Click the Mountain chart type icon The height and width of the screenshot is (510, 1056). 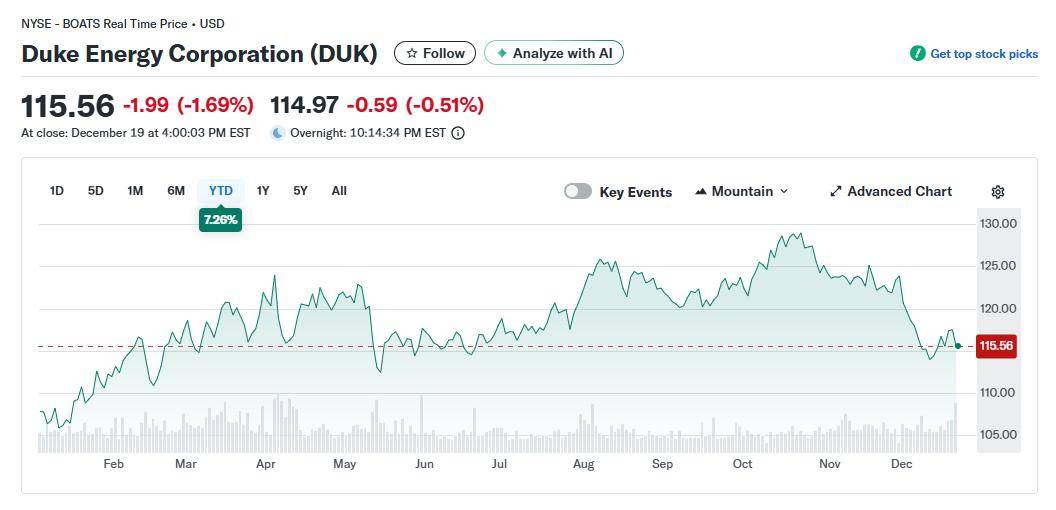(701, 192)
